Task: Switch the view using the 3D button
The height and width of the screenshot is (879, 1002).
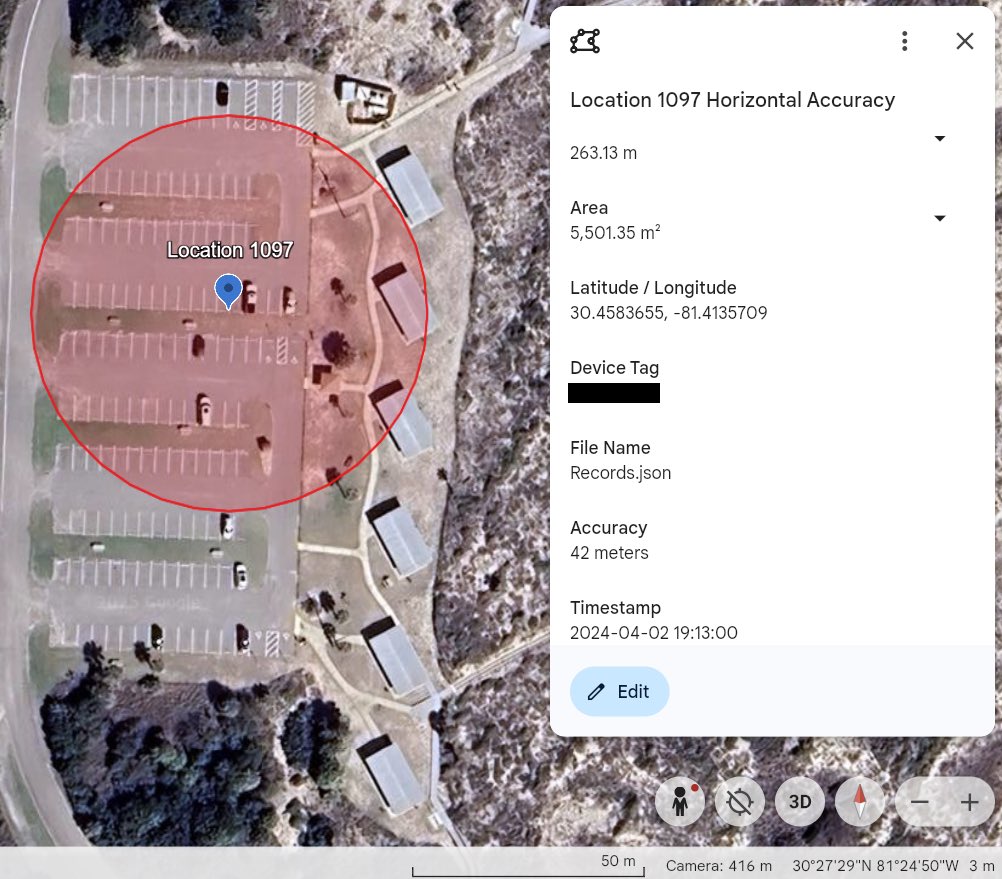Action: [x=799, y=801]
